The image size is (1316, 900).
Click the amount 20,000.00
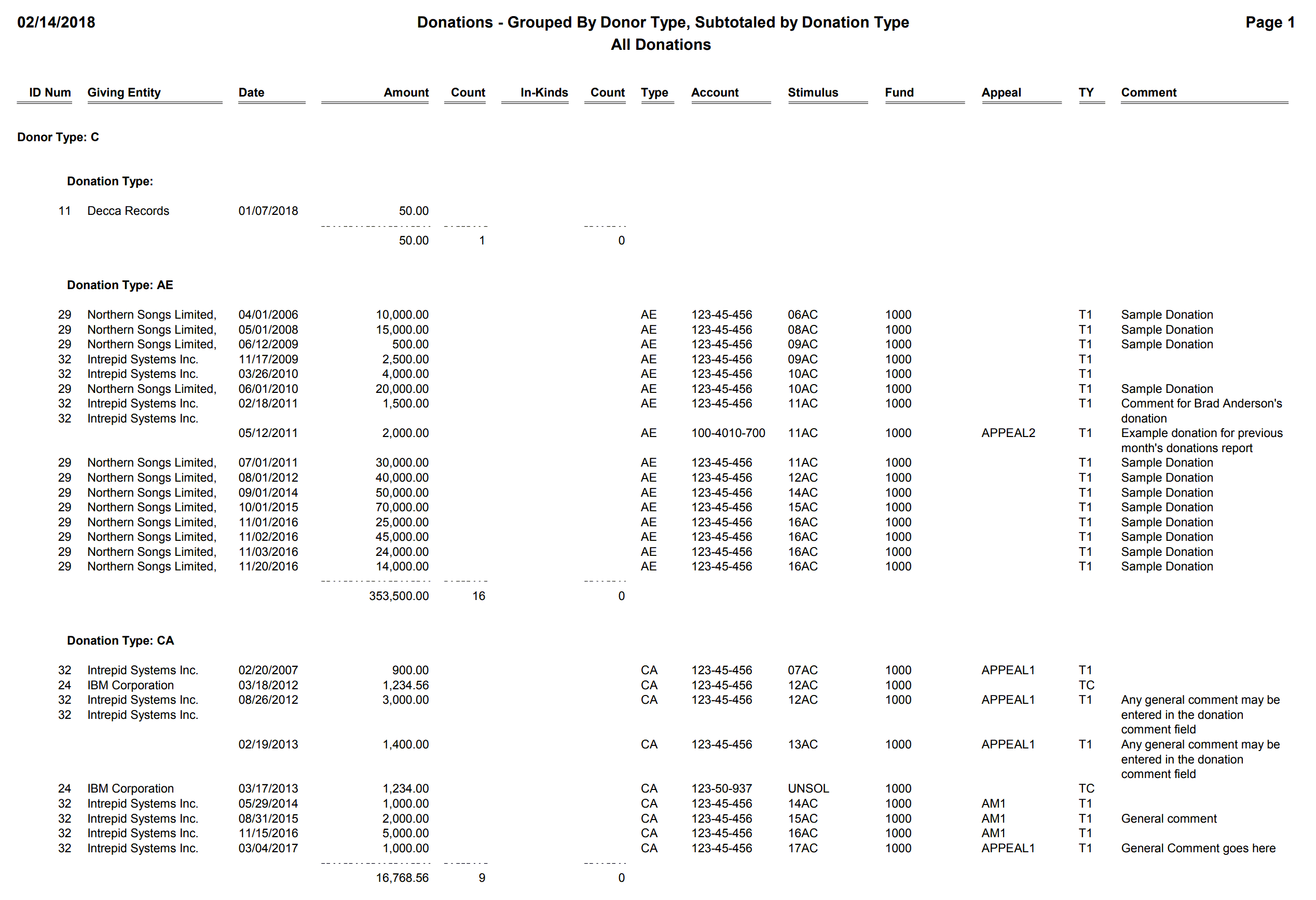[402, 389]
